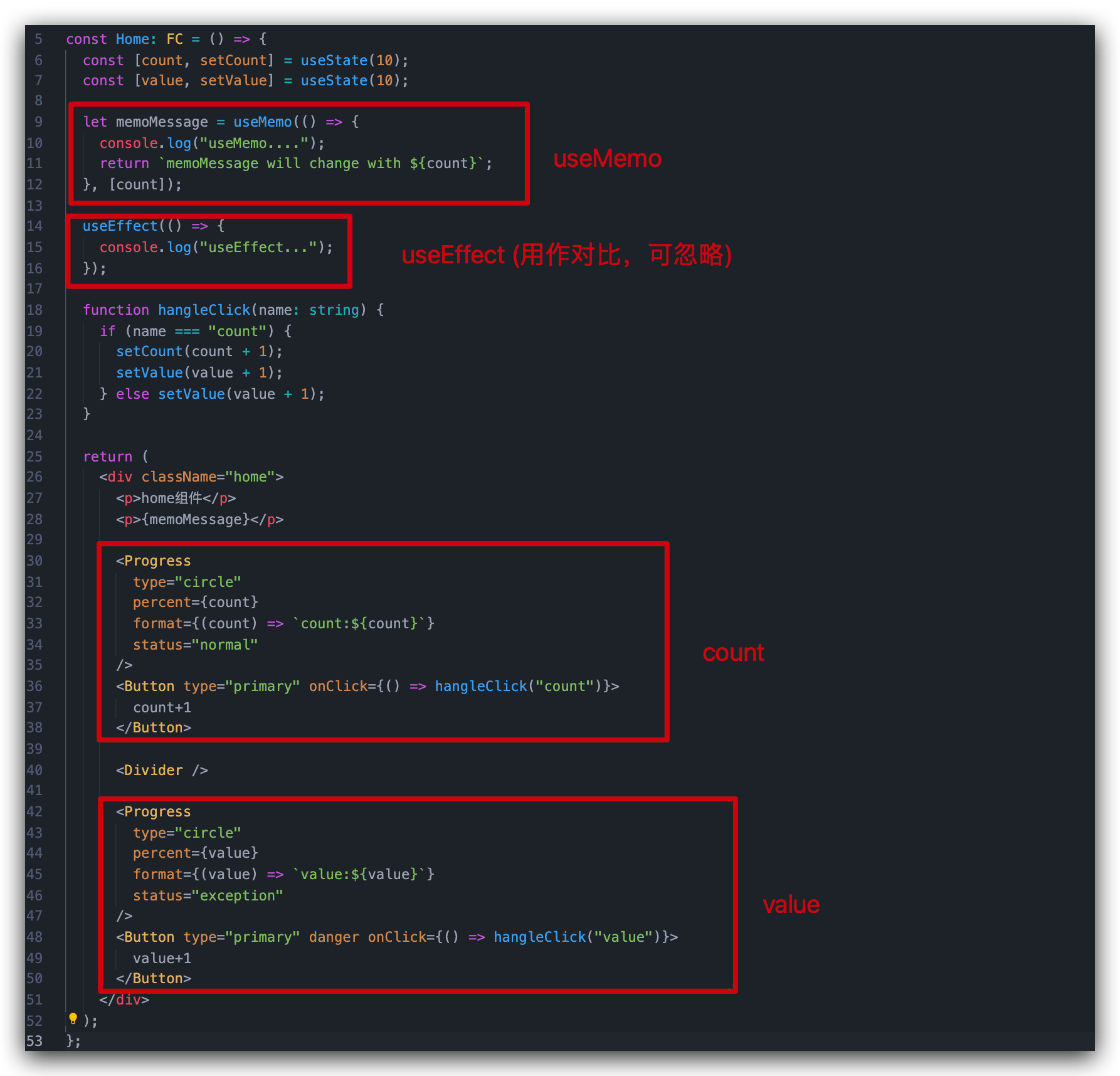Click the "count" string in the if condition

[x=237, y=332]
